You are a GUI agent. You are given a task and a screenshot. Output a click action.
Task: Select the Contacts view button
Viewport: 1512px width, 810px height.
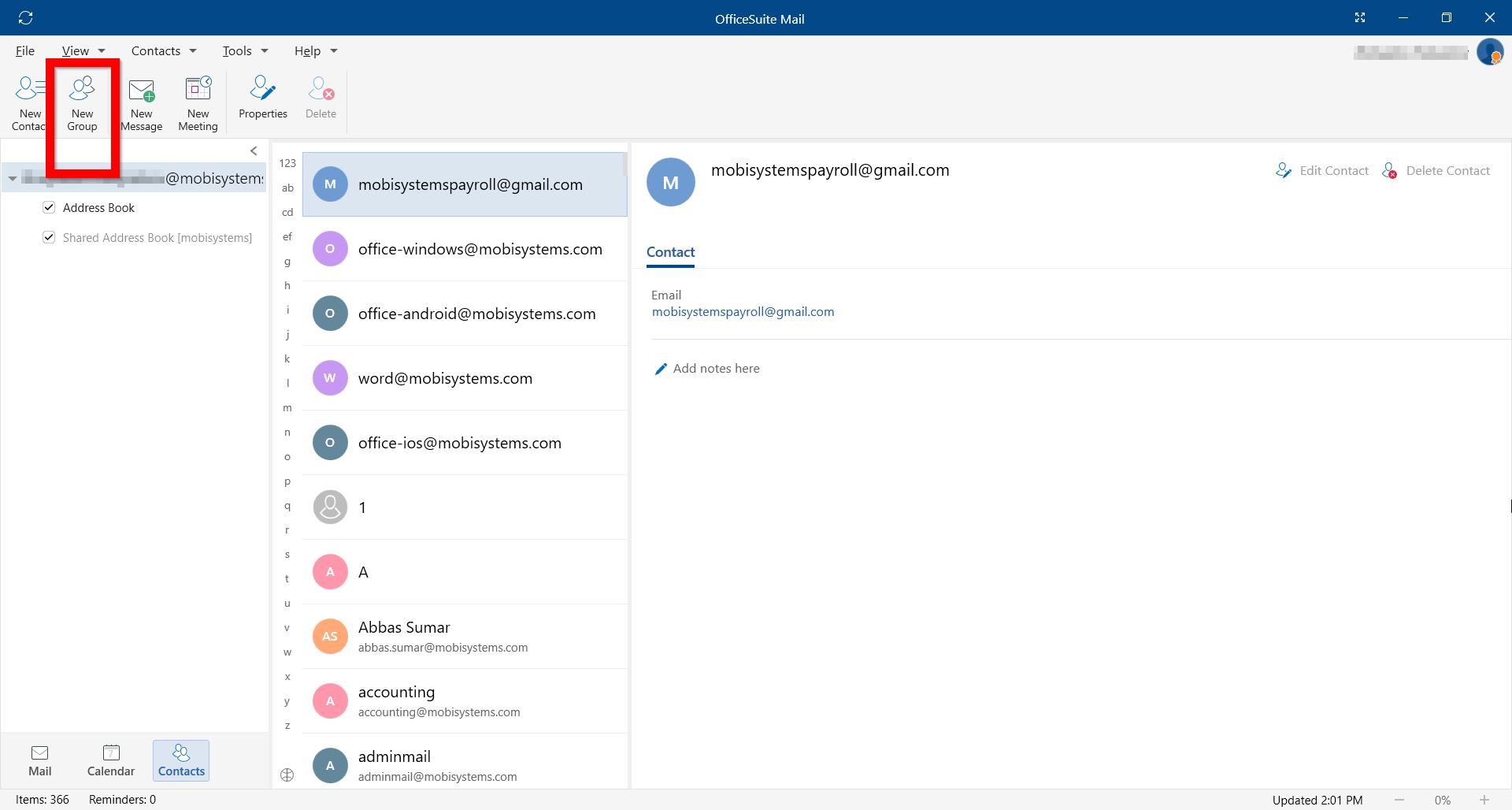181,760
